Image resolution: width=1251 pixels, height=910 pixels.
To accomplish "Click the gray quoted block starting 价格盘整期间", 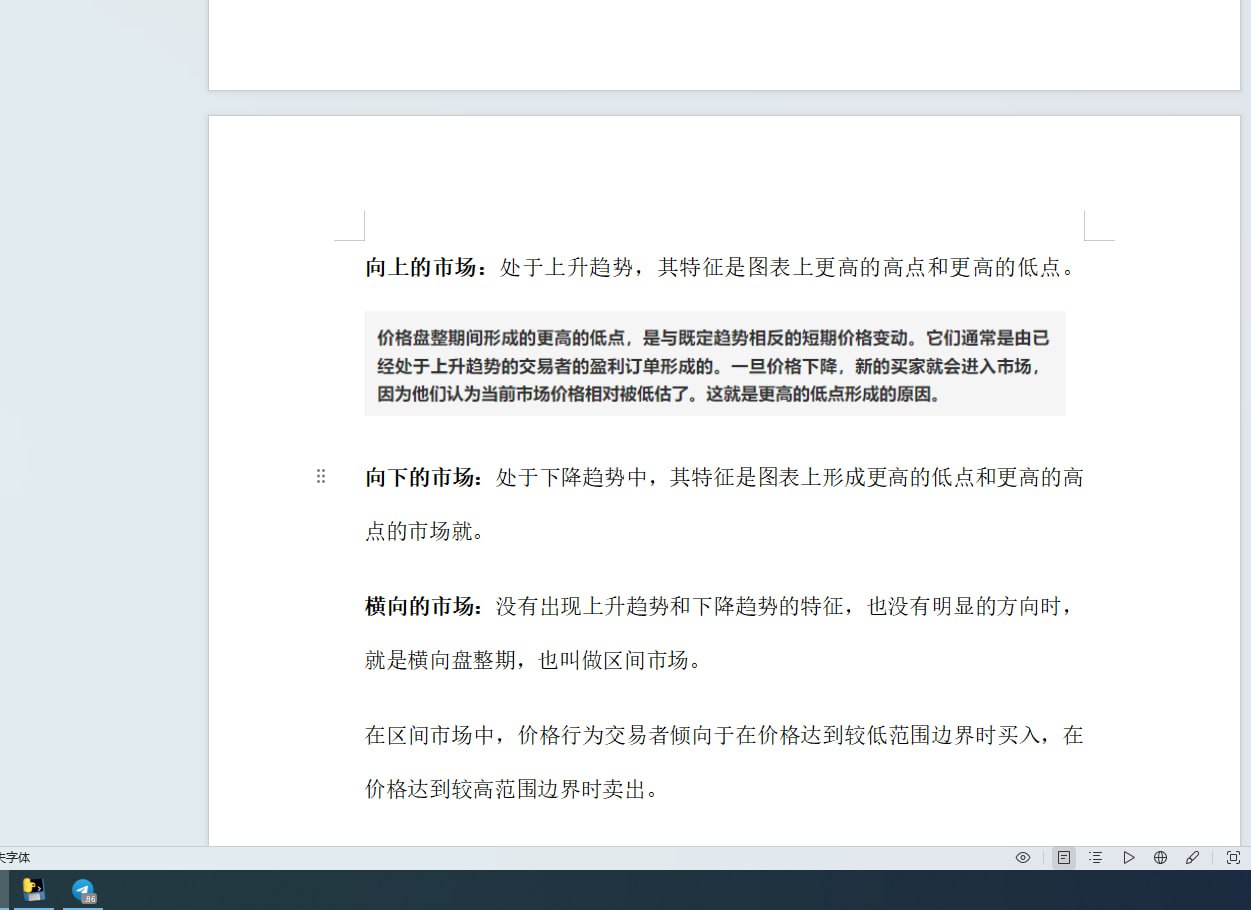I will pos(713,366).
